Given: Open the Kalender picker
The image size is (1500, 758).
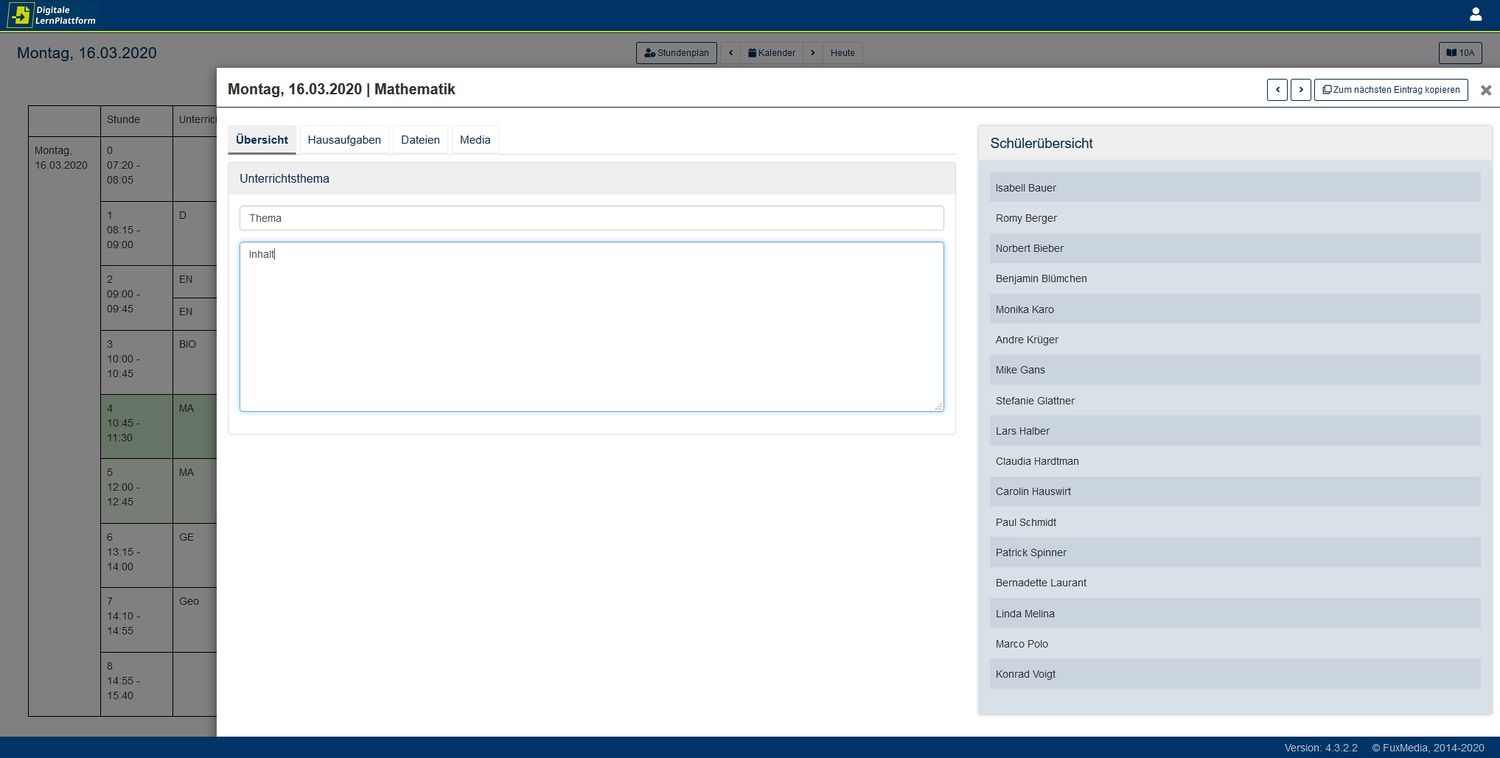Looking at the screenshot, I should click(x=772, y=53).
